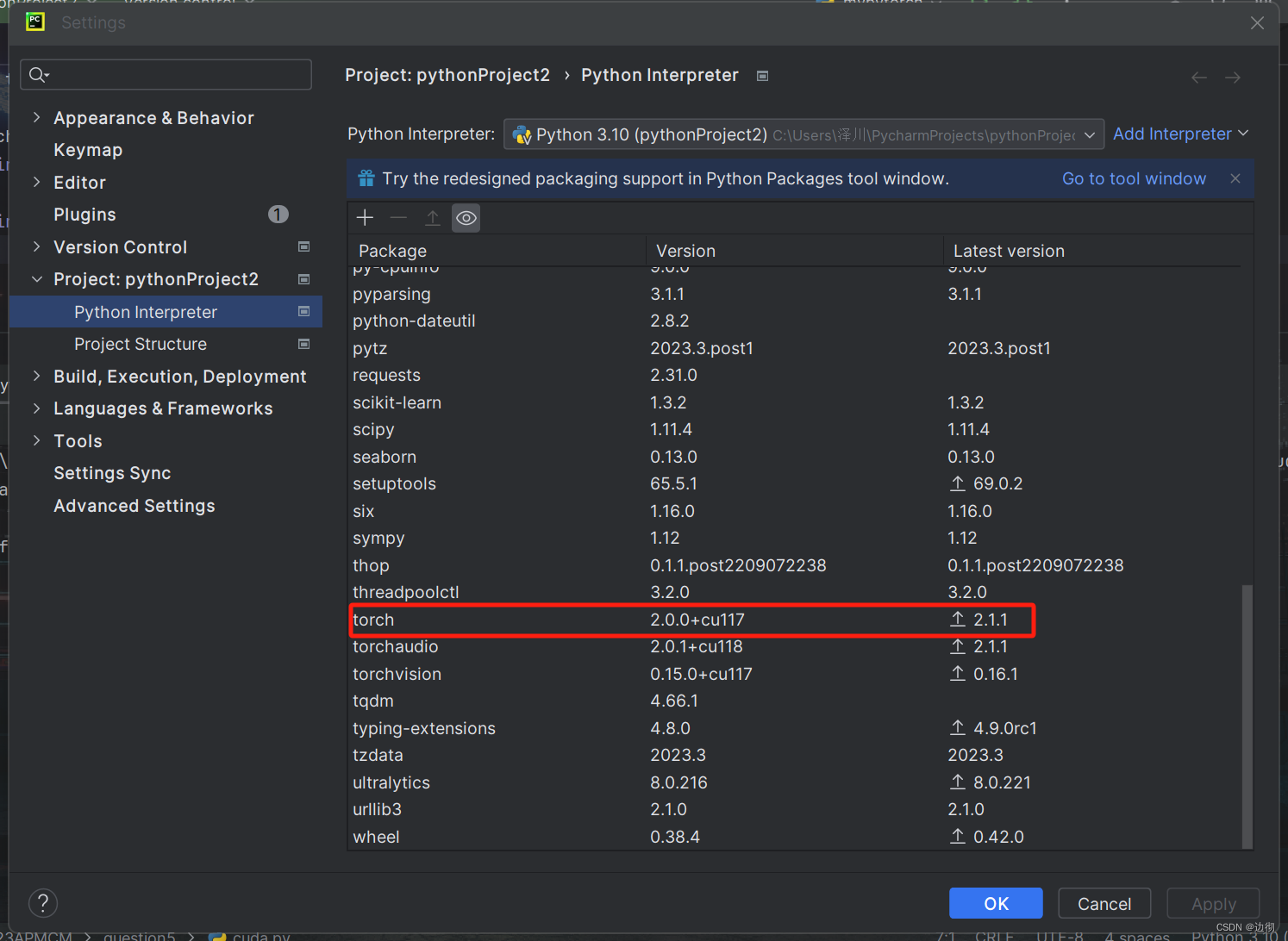
Task: Select the pyparsing package row
Action: tap(797, 294)
